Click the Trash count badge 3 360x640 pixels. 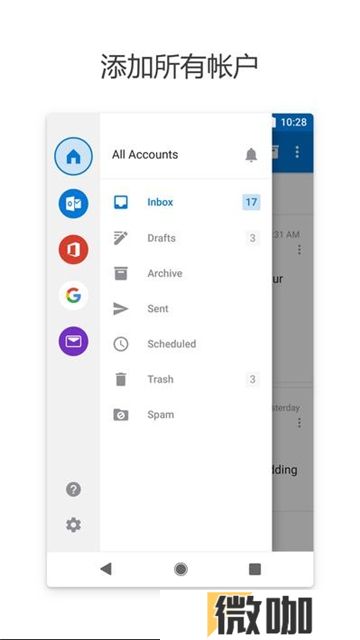pos(253,379)
